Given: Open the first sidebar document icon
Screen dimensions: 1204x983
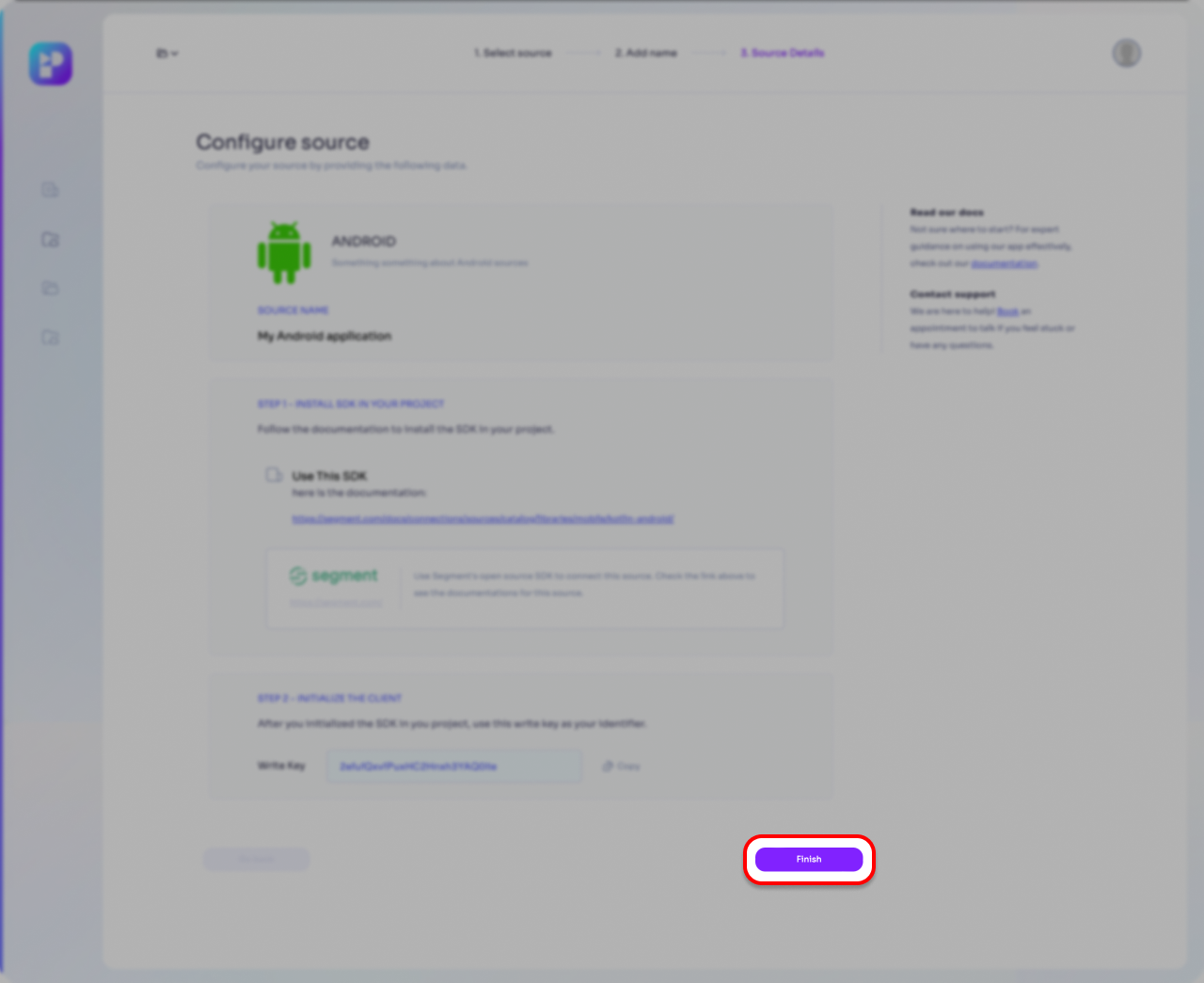Looking at the screenshot, I should 51,190.
